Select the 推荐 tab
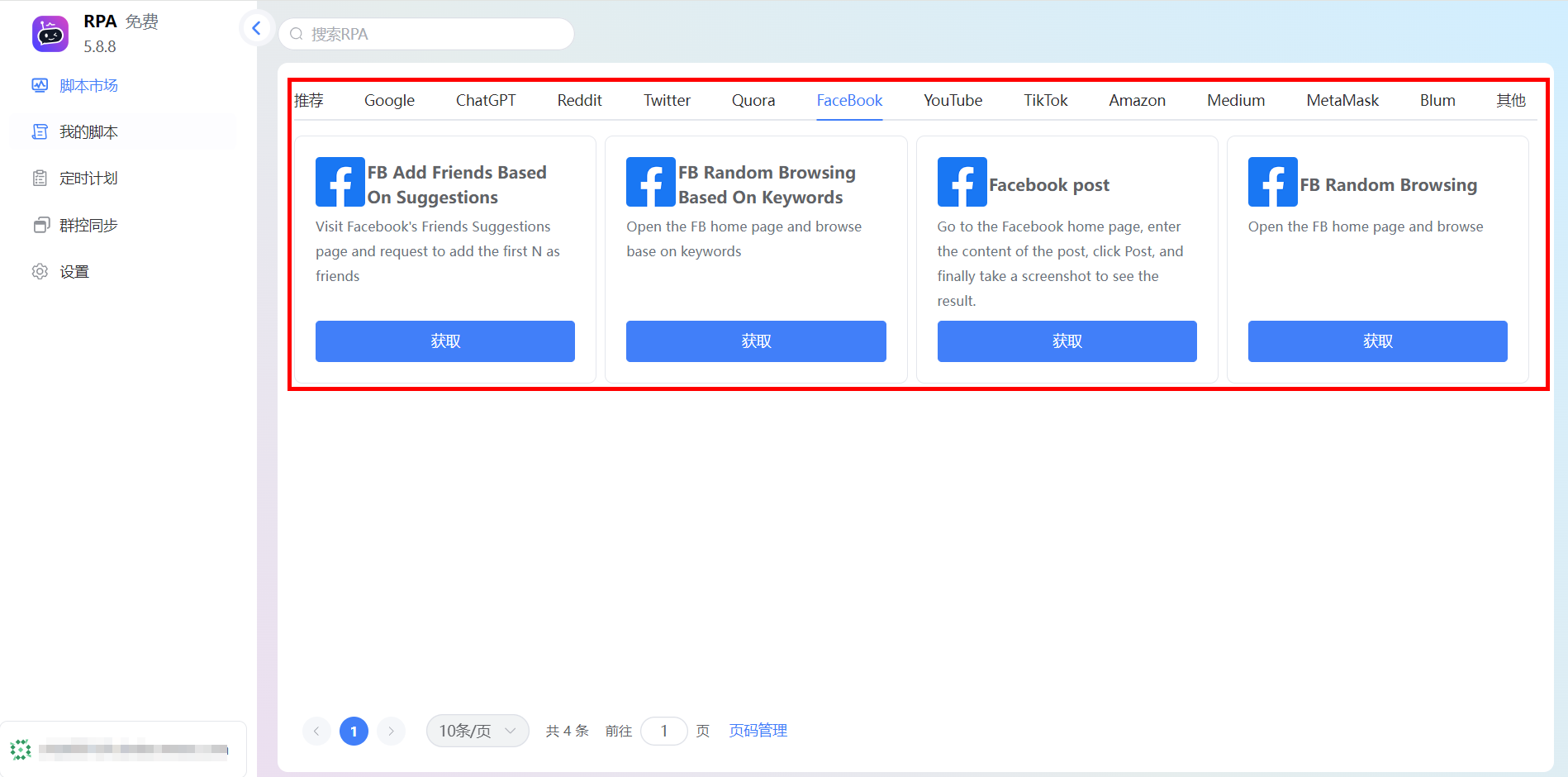The height and width of the screenshot is (777, 1568). (309, 100)
